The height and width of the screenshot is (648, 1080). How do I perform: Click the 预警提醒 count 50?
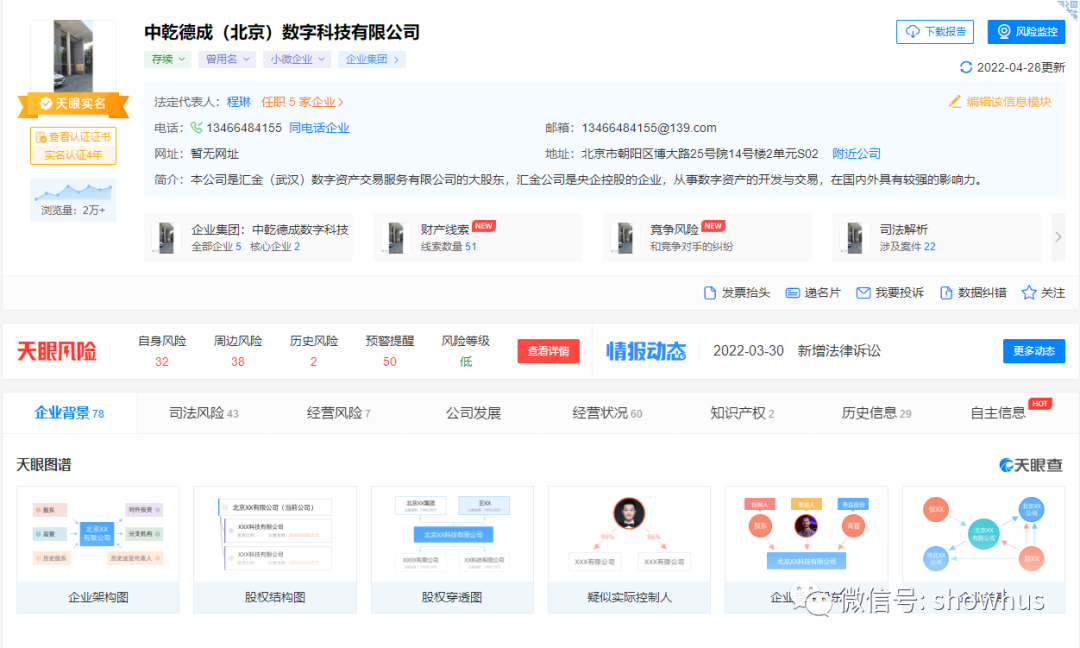(389, 362)
